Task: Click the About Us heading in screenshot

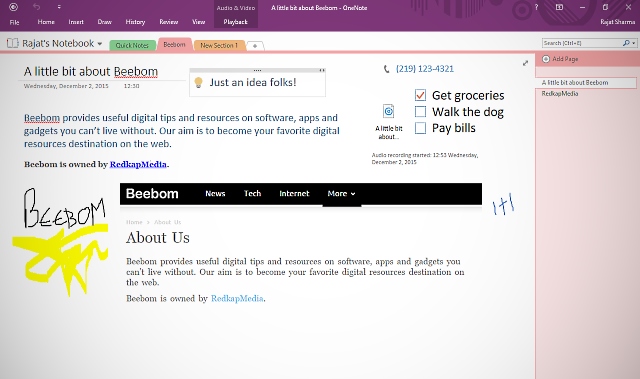Action: coord(158,237)
